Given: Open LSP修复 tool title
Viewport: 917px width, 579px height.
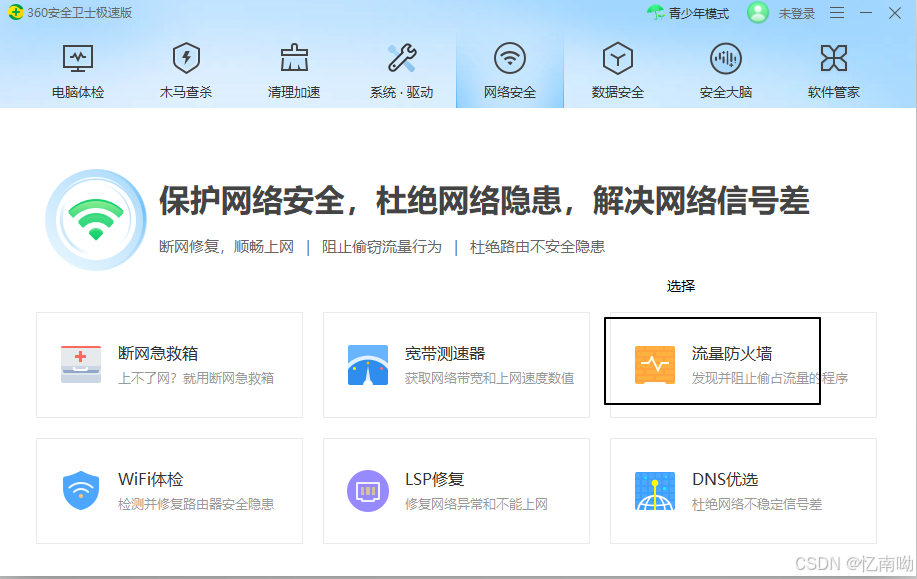Looking at the screenshot, I should click(435, 480).
